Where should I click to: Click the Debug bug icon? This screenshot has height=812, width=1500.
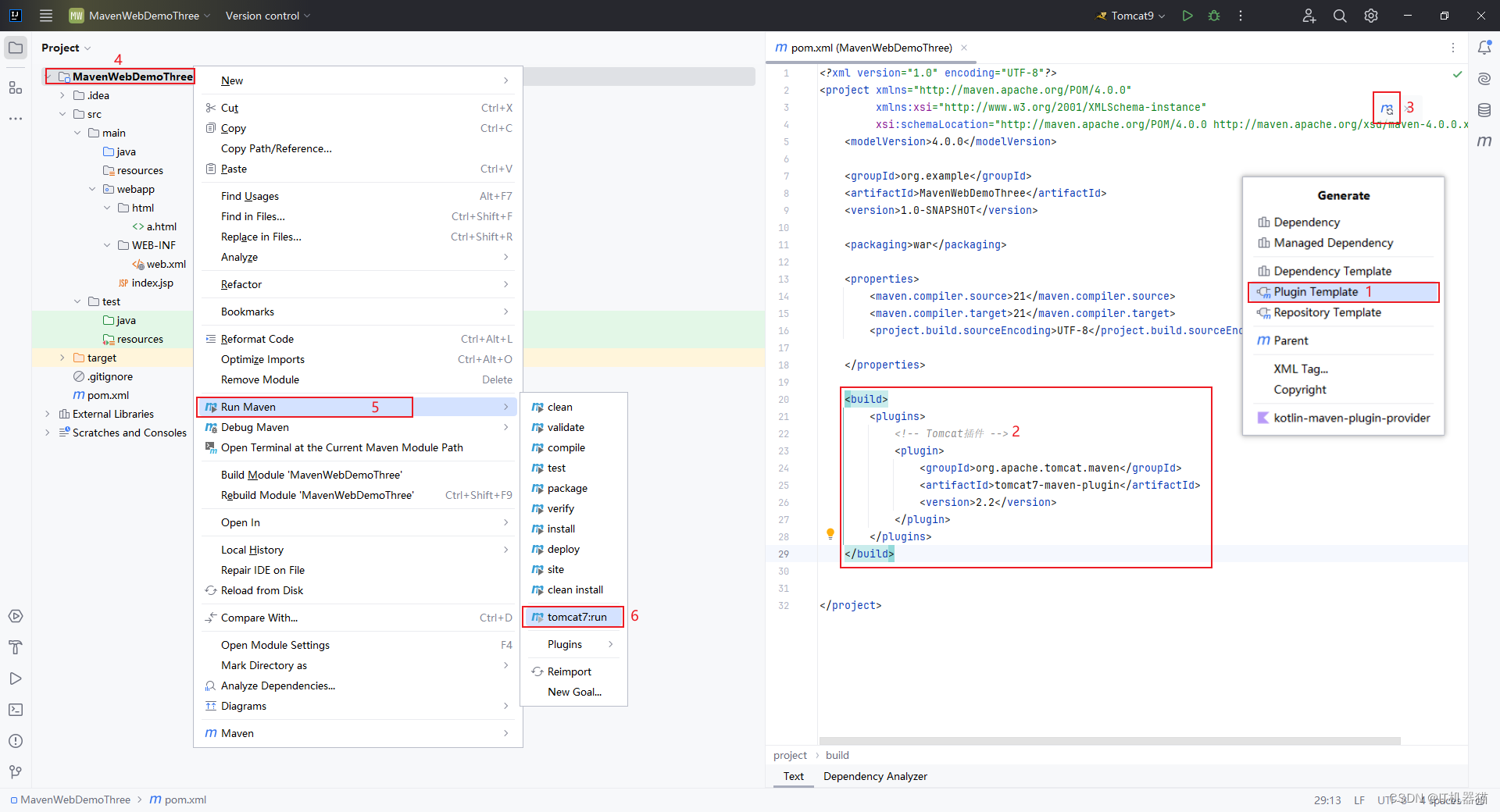[1214, 16]
